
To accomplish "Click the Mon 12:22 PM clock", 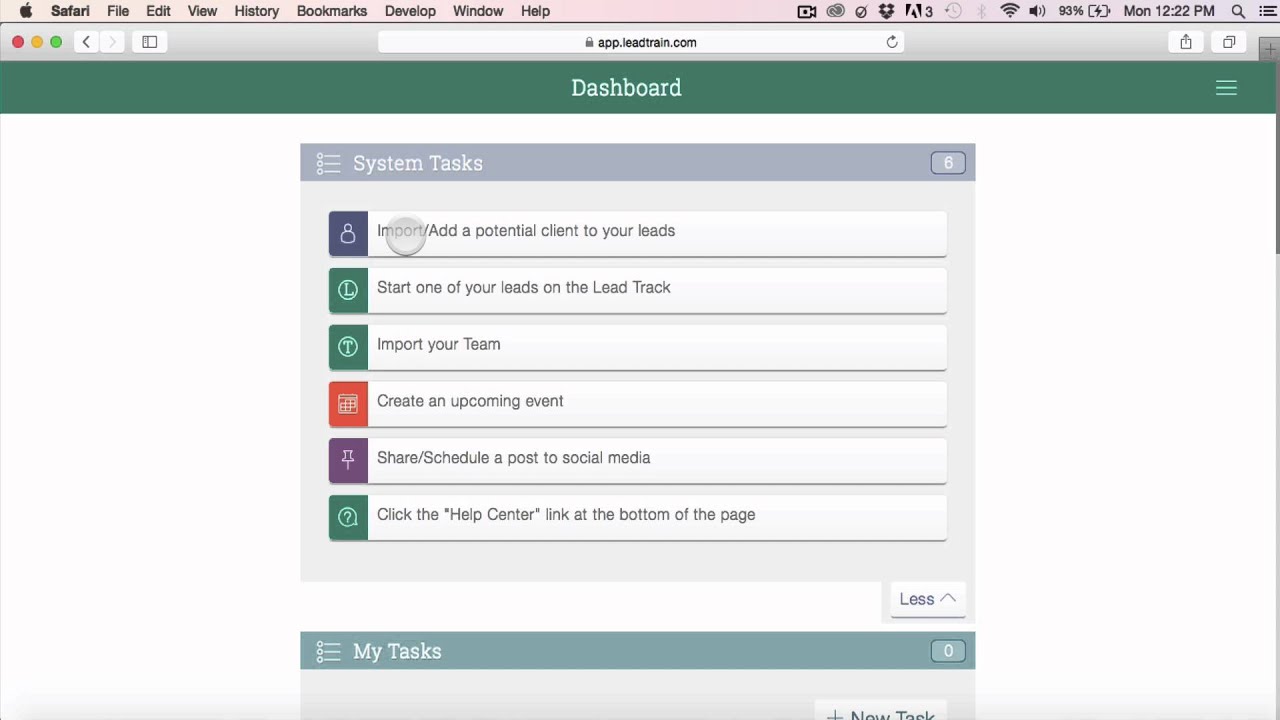I will 1169,11.
